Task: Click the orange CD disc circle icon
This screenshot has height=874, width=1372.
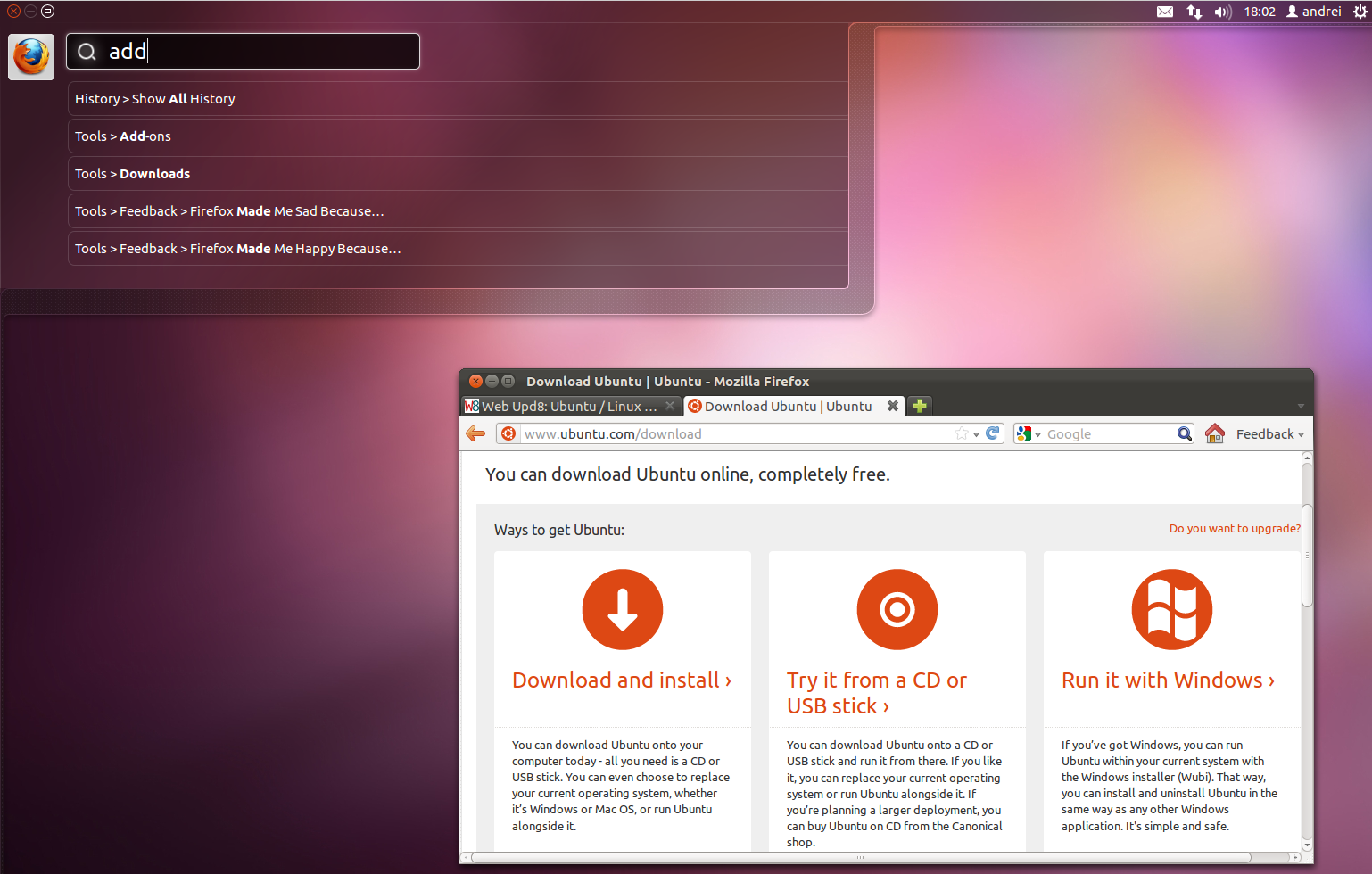Action: [x=897, y=610]
